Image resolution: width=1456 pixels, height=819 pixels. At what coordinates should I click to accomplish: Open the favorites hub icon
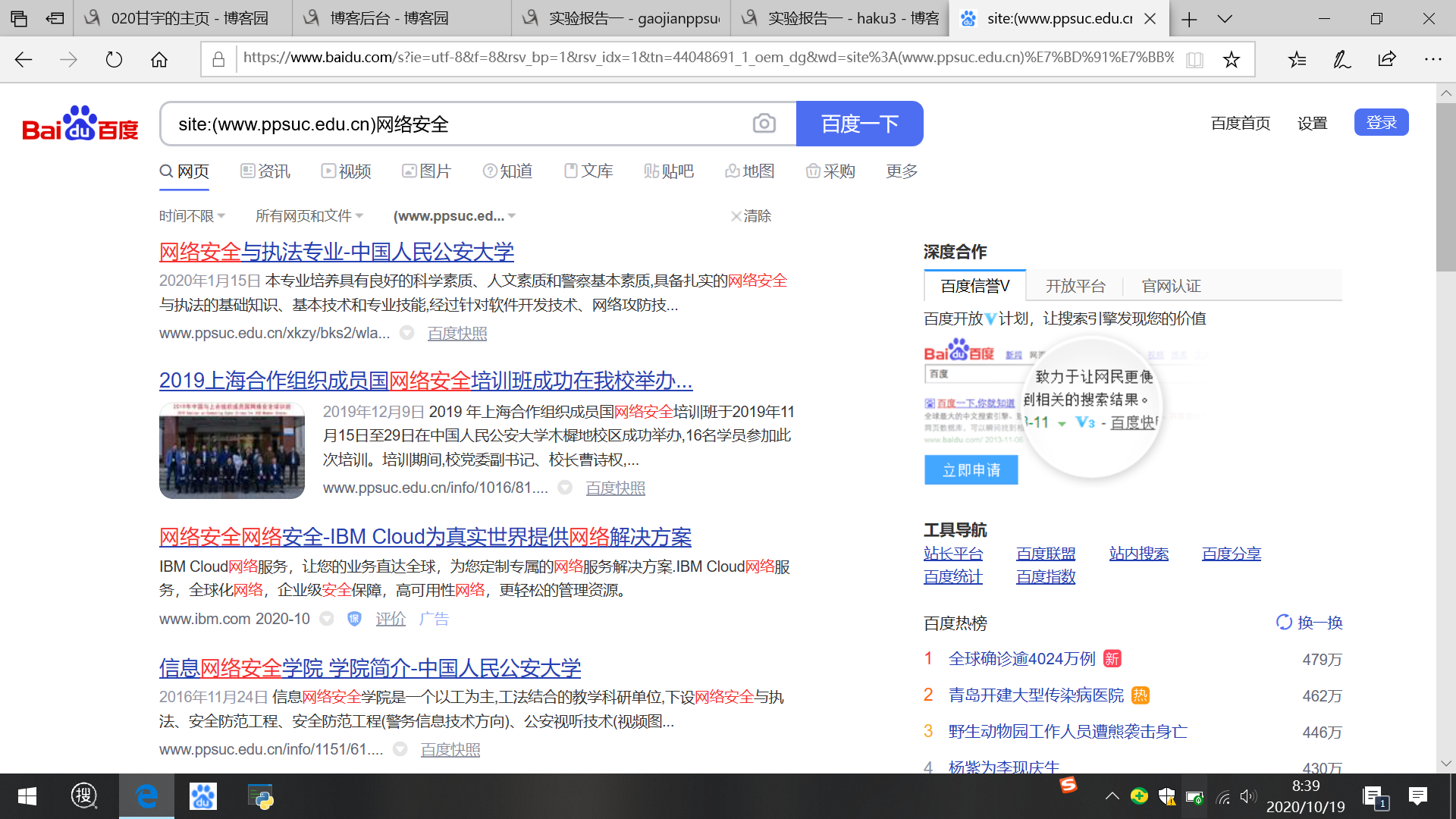coord(1297,60)
